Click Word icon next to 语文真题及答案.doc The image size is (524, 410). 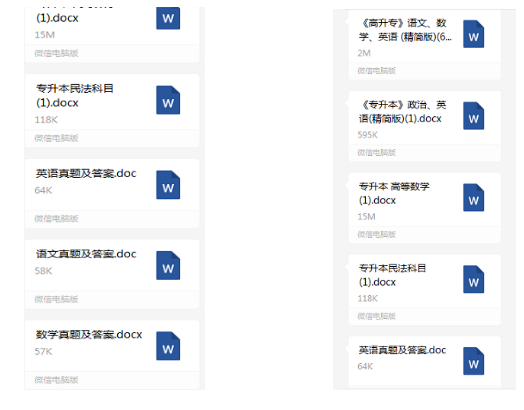pos(168,265)
